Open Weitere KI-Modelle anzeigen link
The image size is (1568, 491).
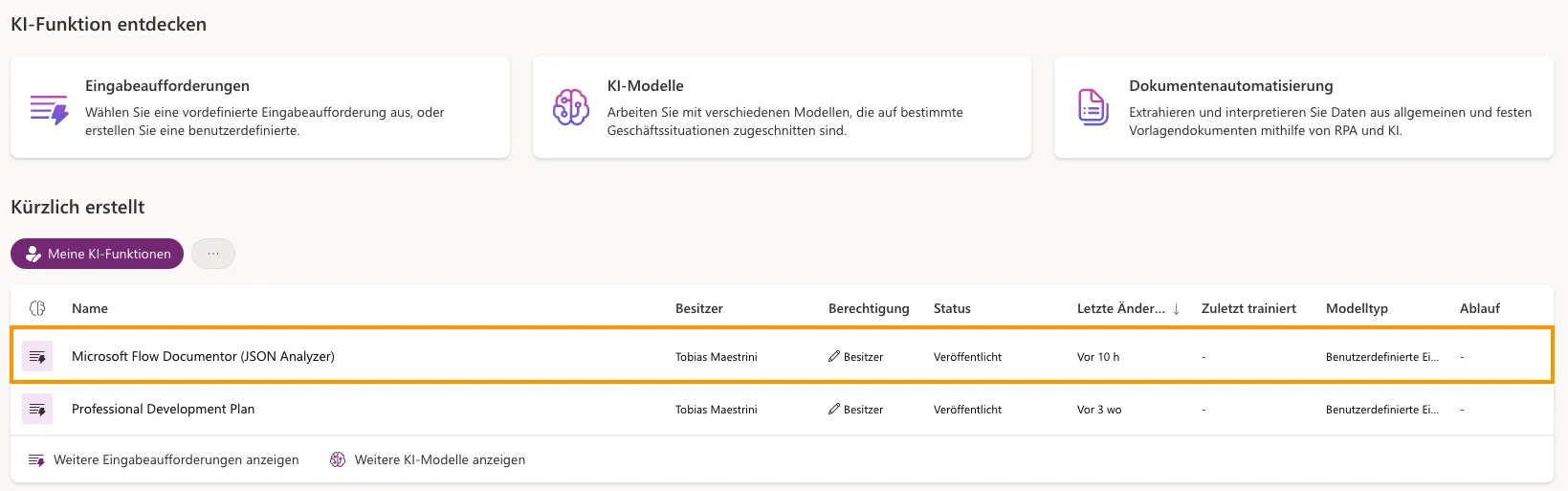(439, 460)
